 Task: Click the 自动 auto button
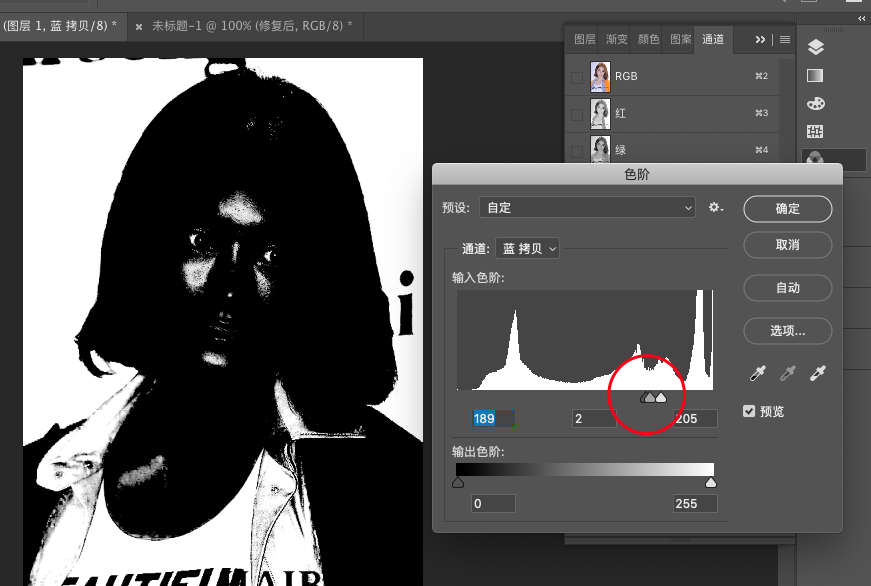tap(788, 288)
